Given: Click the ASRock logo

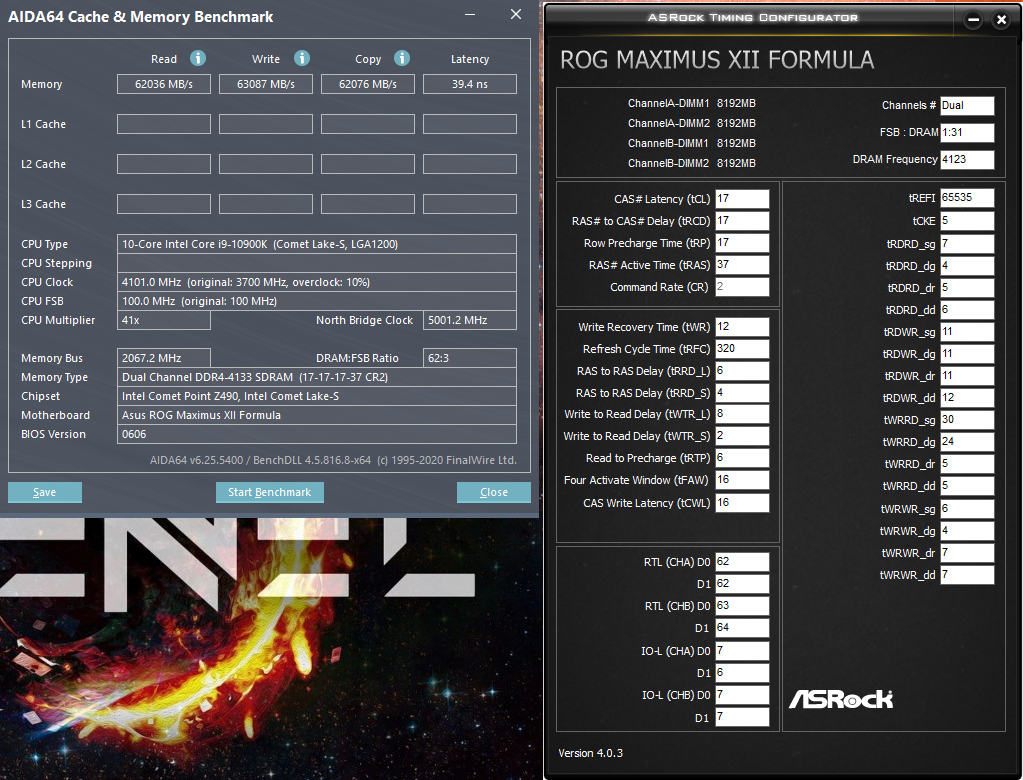Looking at the screenshot, I should (840, 699).
